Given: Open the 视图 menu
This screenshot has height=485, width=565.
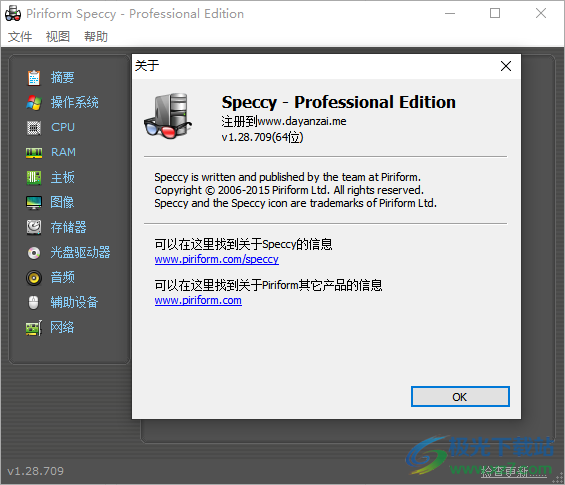Looking at the screenshot, I should [x=58, y=36].
